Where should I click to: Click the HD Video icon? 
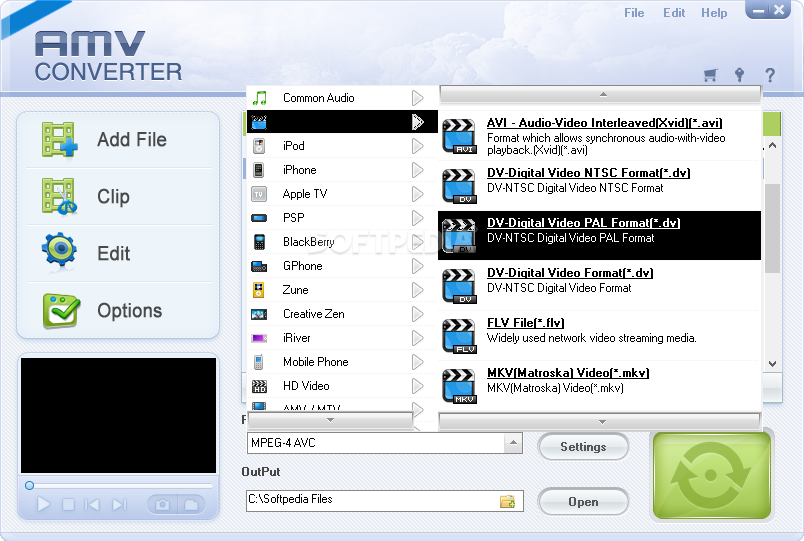pyautogui.click(x=259, y=386)
